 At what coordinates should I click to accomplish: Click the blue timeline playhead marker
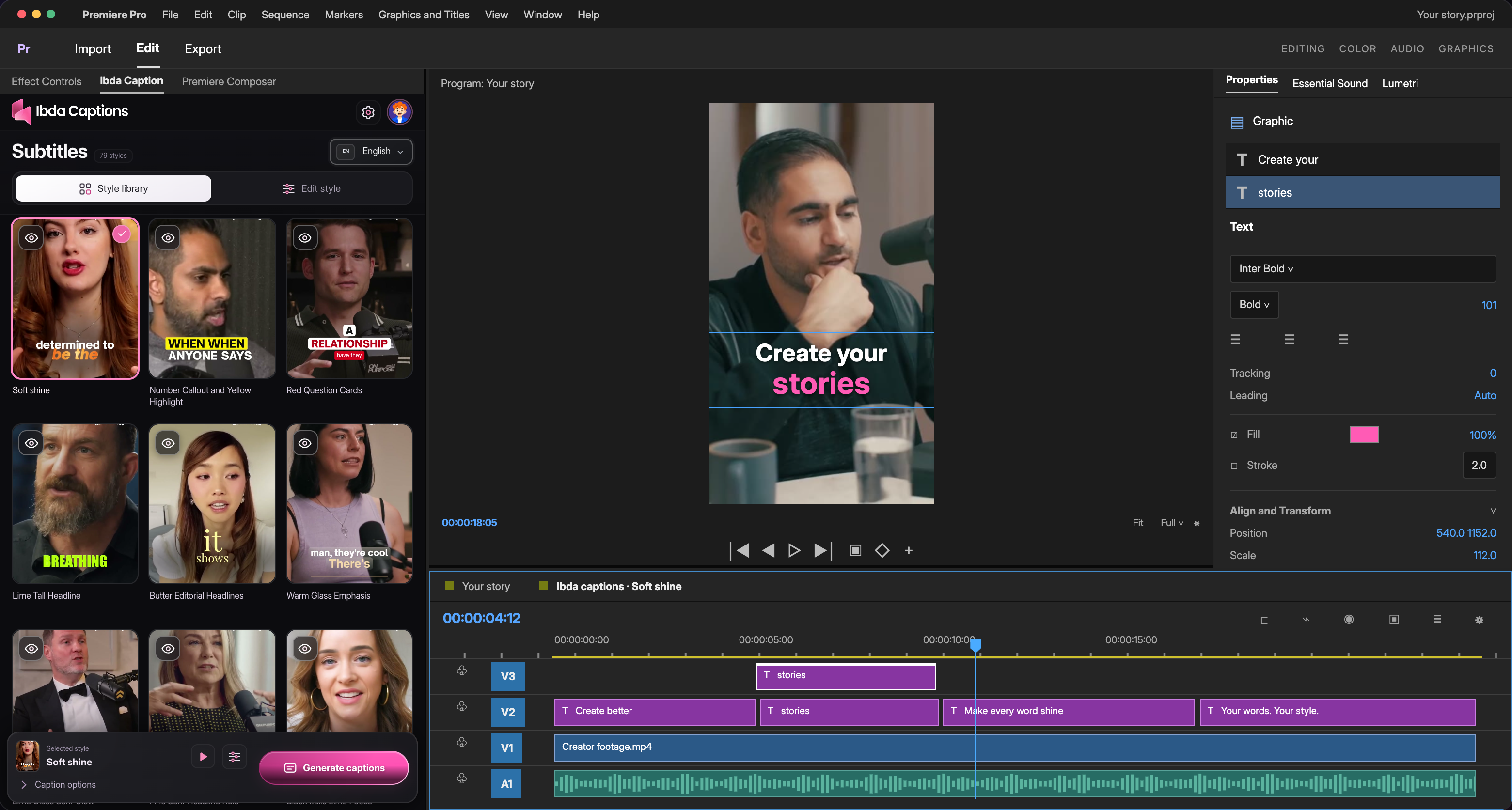pos(975,645)
